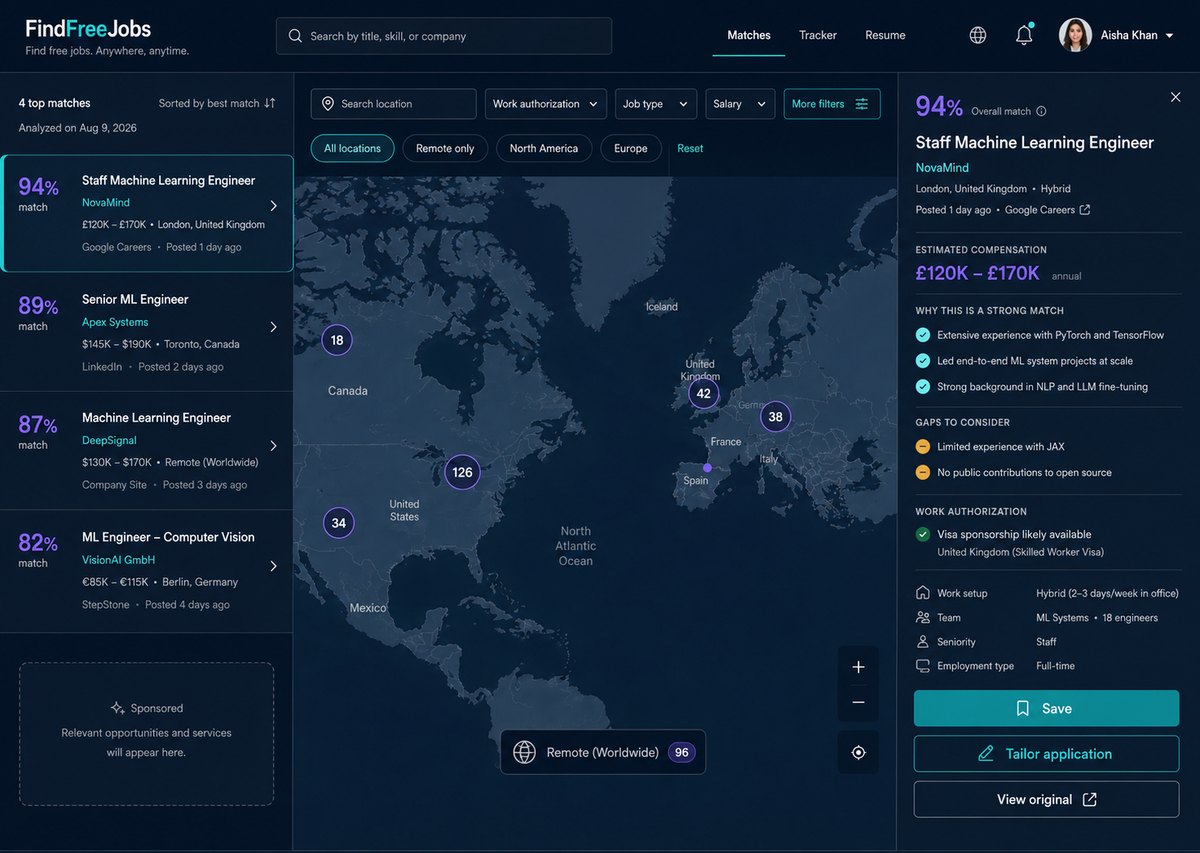Open the More filters panel
The width and height of the screenshot is (1200, 853).
pos(832,104)
